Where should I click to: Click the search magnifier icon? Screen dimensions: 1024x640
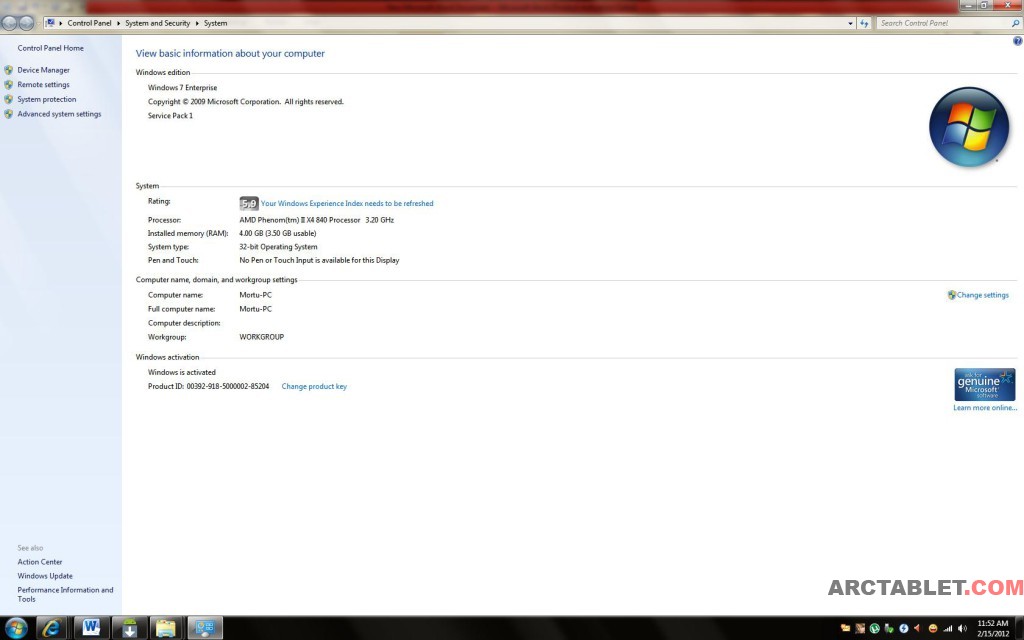(x=1016, y=23)
